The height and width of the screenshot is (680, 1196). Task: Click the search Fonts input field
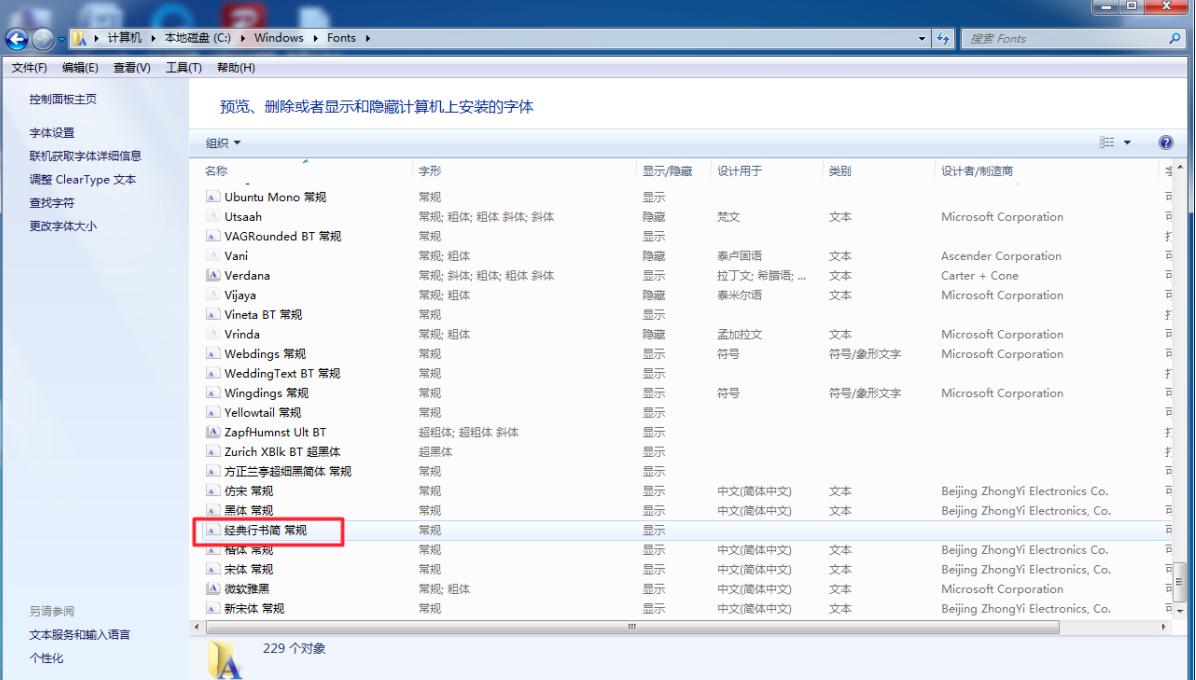click(x=1065, y=38)
